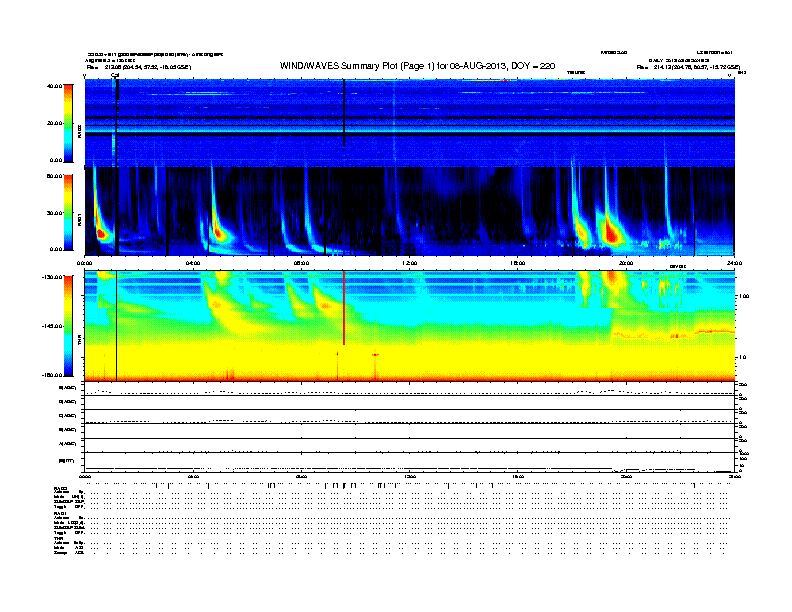This screenshot has height=612, width=792.
Task: Click the 20.00 label on RAD2 colorbar
Action: pos(54,123)
